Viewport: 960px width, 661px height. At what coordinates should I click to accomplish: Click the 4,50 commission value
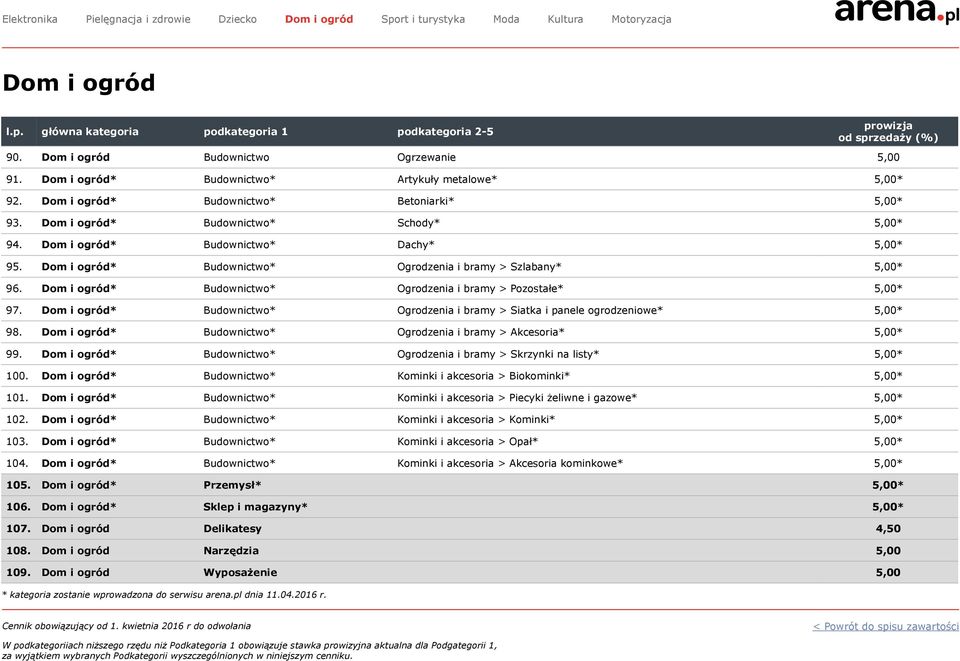click(888, 529)
